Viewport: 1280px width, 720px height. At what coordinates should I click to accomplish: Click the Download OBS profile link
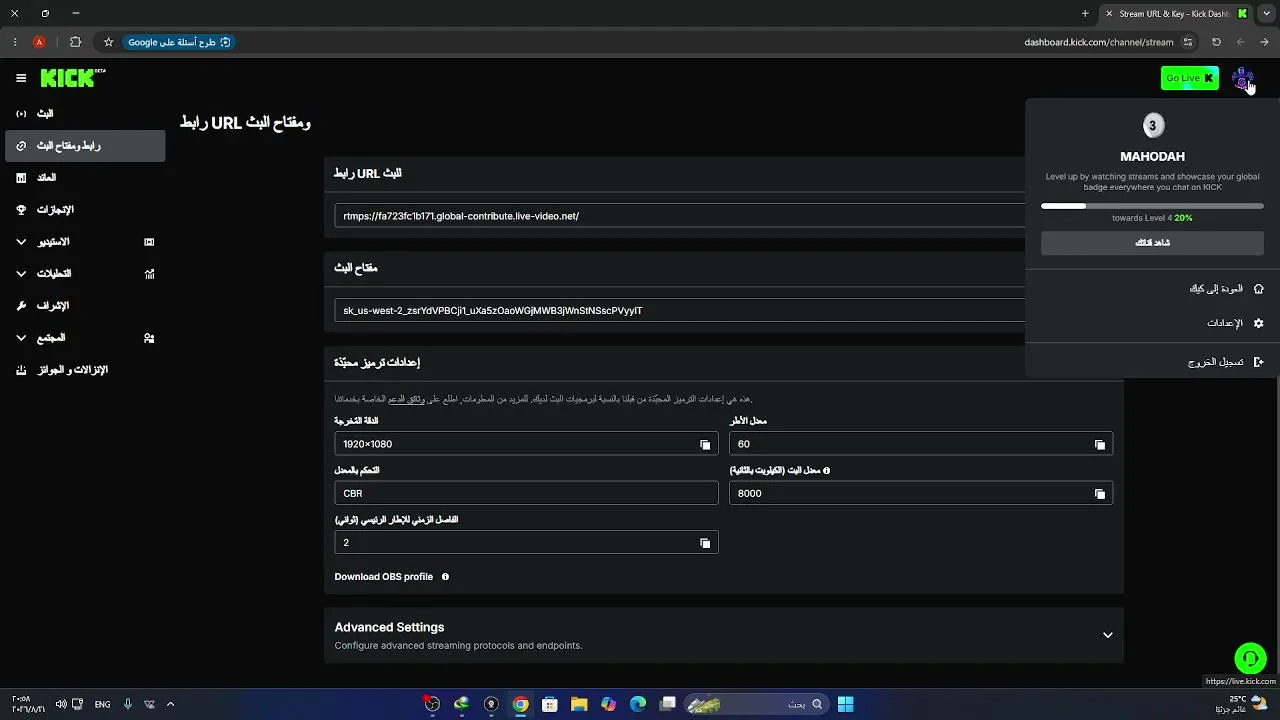tap(384, 577)
